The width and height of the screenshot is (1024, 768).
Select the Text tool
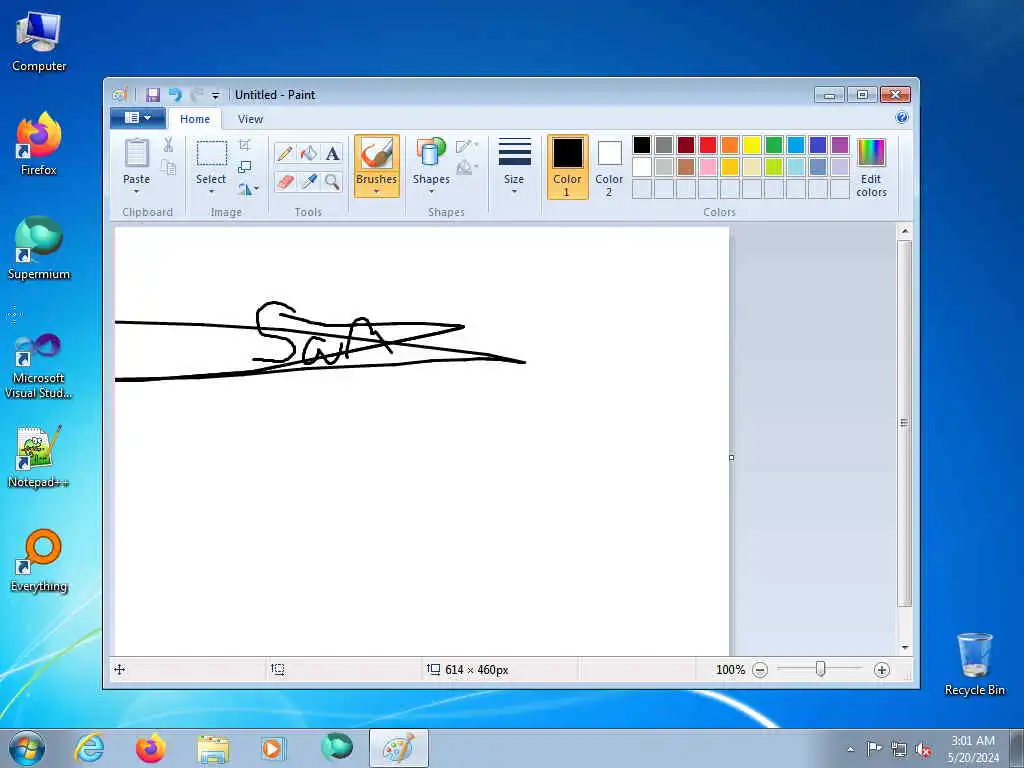point(332,153)
